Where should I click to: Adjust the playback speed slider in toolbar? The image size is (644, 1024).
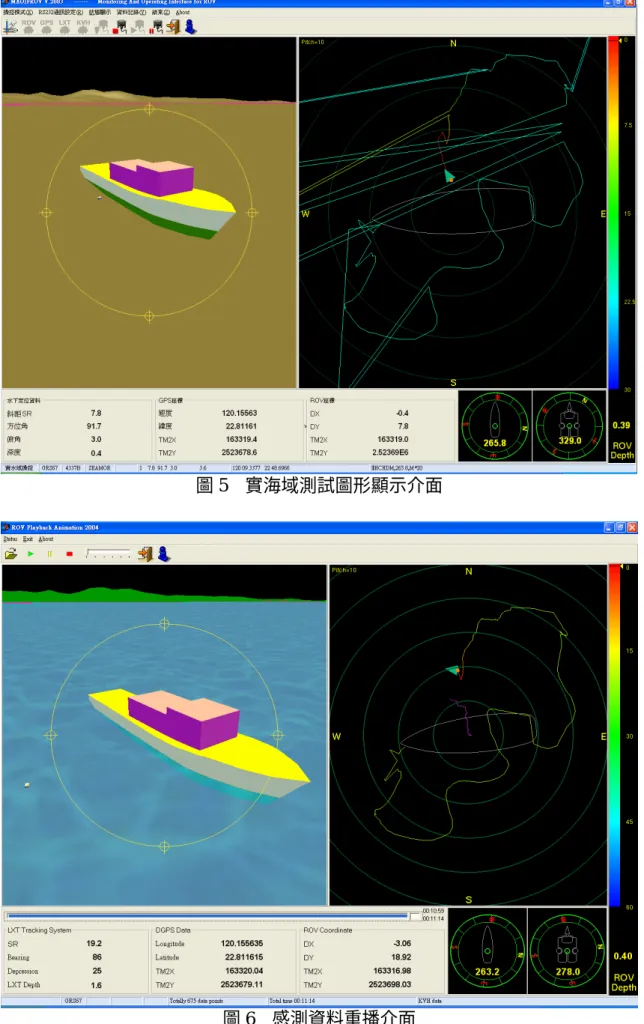[108, 554]
